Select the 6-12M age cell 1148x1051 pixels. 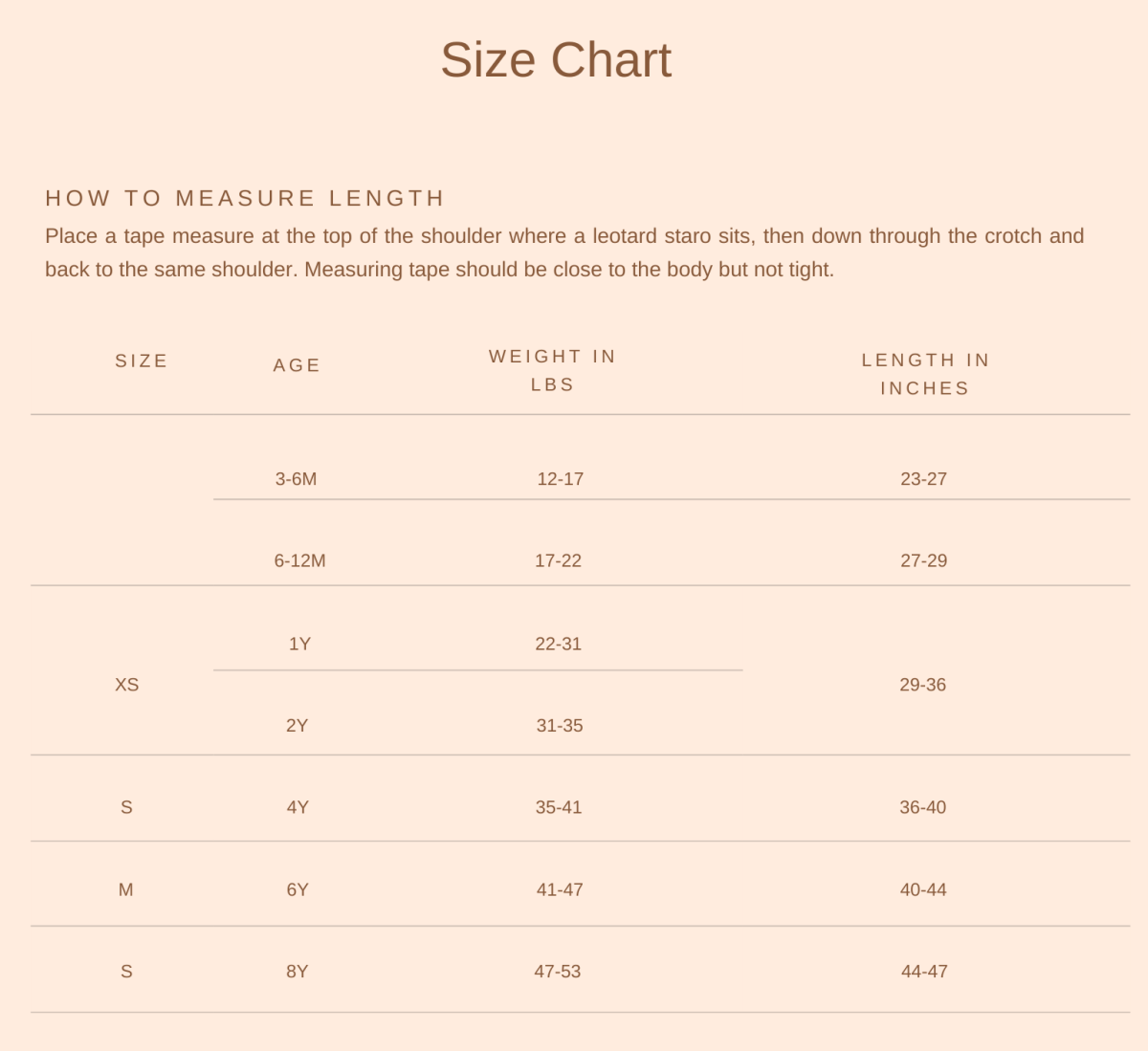[299, 560]
